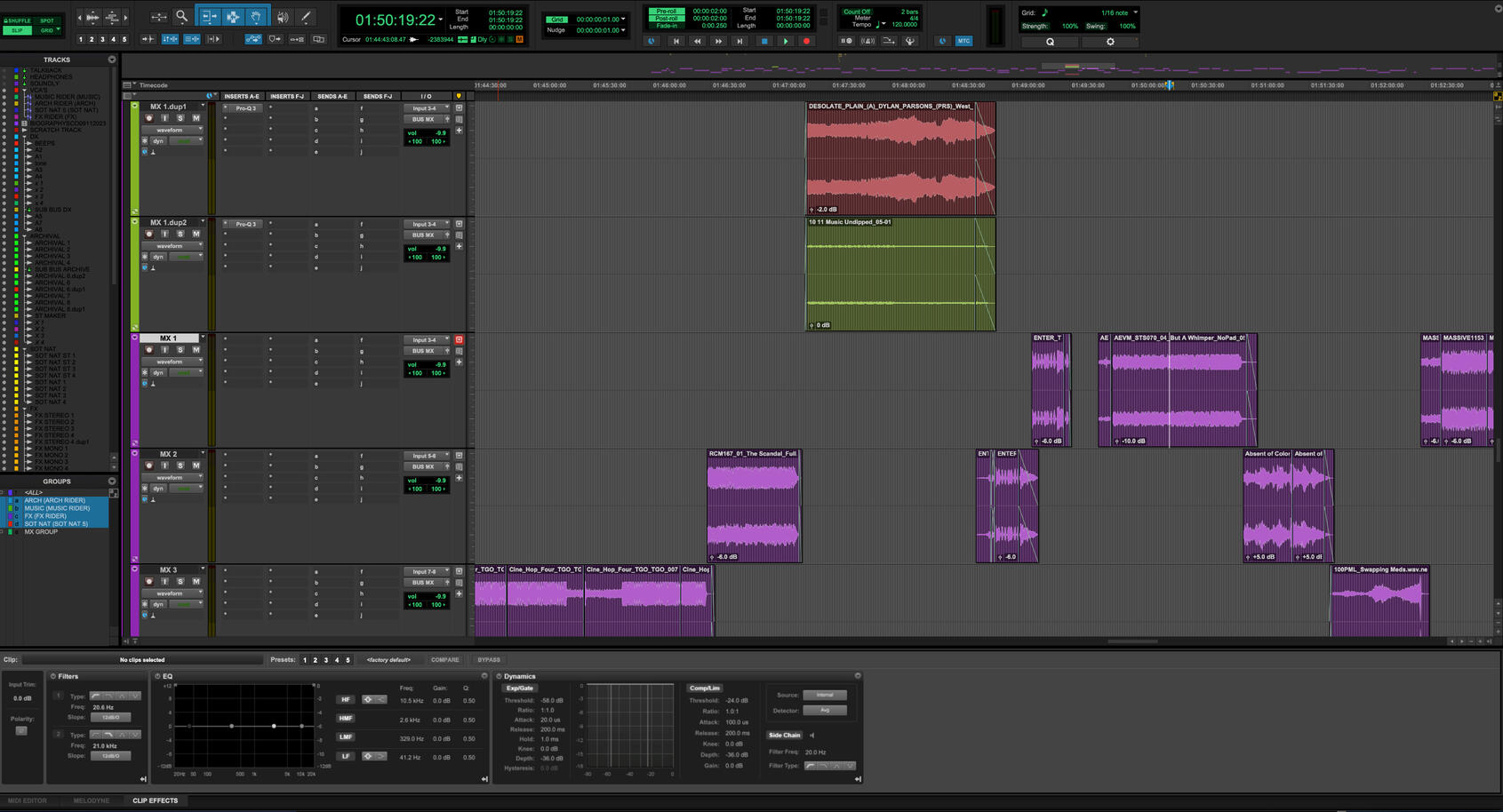Click the MTC generate button

click(x=963, y=41)
